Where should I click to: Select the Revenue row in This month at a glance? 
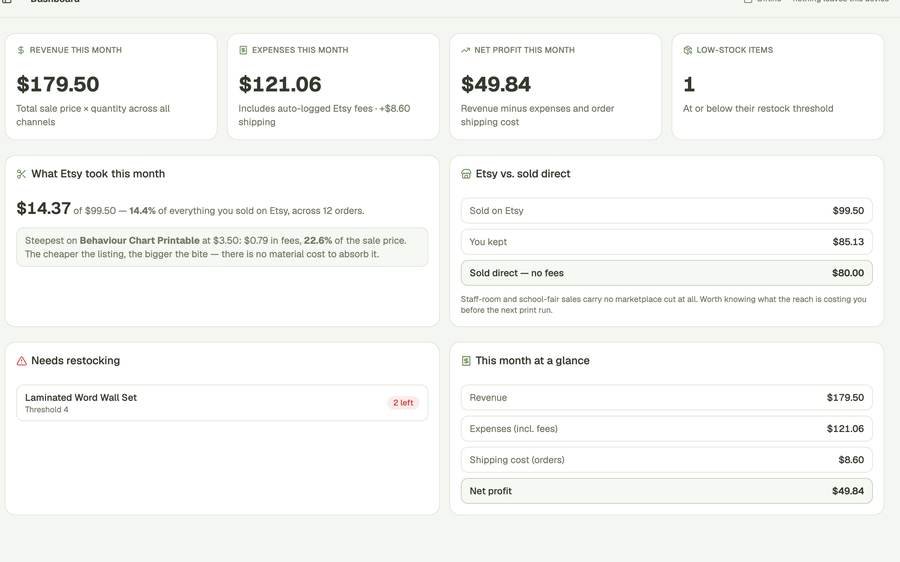click(666, 398)
